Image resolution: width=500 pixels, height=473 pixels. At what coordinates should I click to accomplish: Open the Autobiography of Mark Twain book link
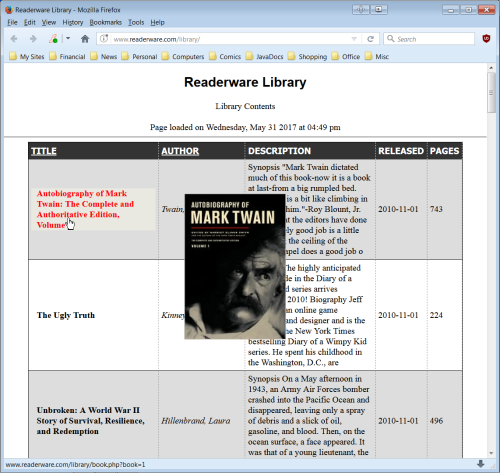pos(85,209)
